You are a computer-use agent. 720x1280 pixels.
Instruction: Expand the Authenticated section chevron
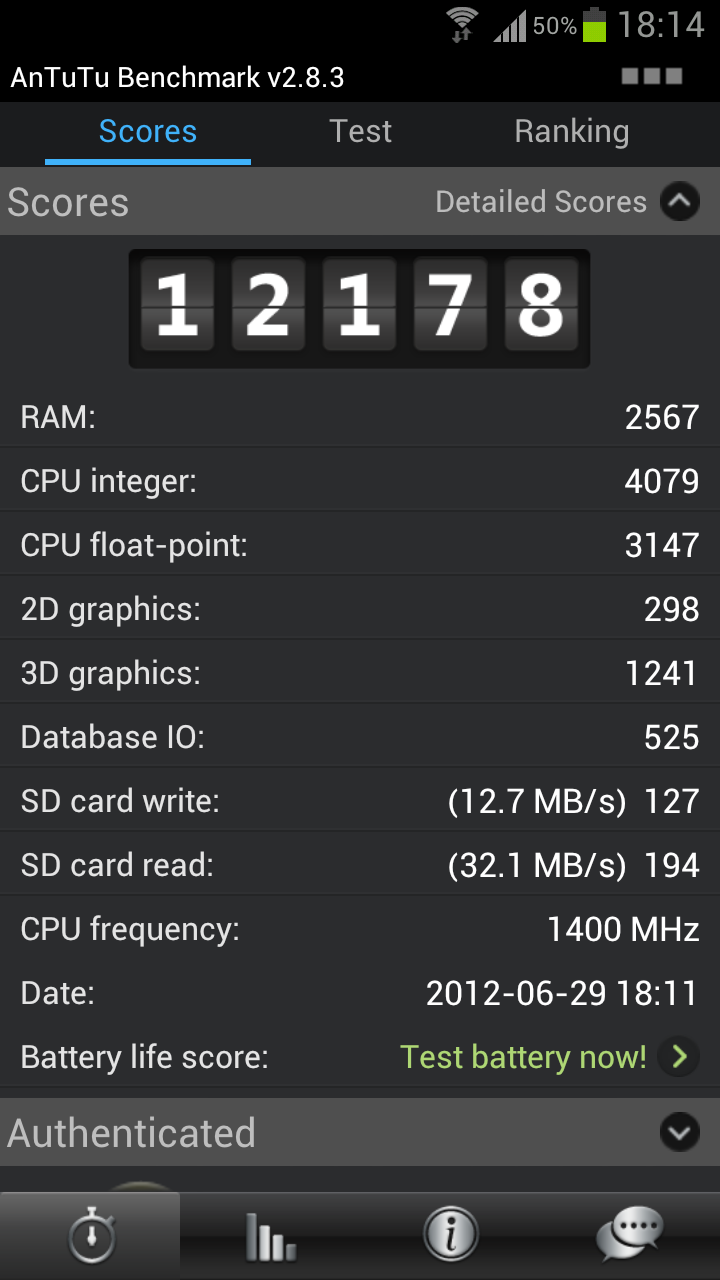[x=680, y=1132]
